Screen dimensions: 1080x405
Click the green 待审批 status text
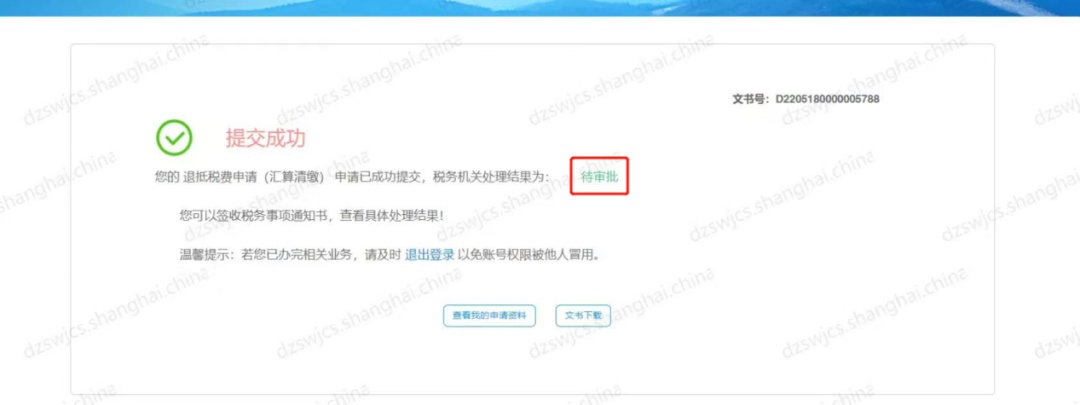tap(599, 177)
